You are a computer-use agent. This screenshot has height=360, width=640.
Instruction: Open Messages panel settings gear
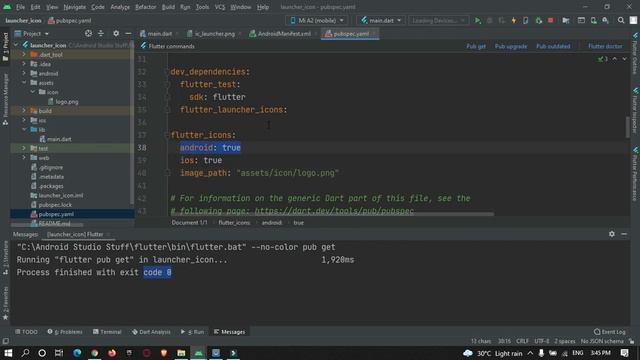[611, 234]
